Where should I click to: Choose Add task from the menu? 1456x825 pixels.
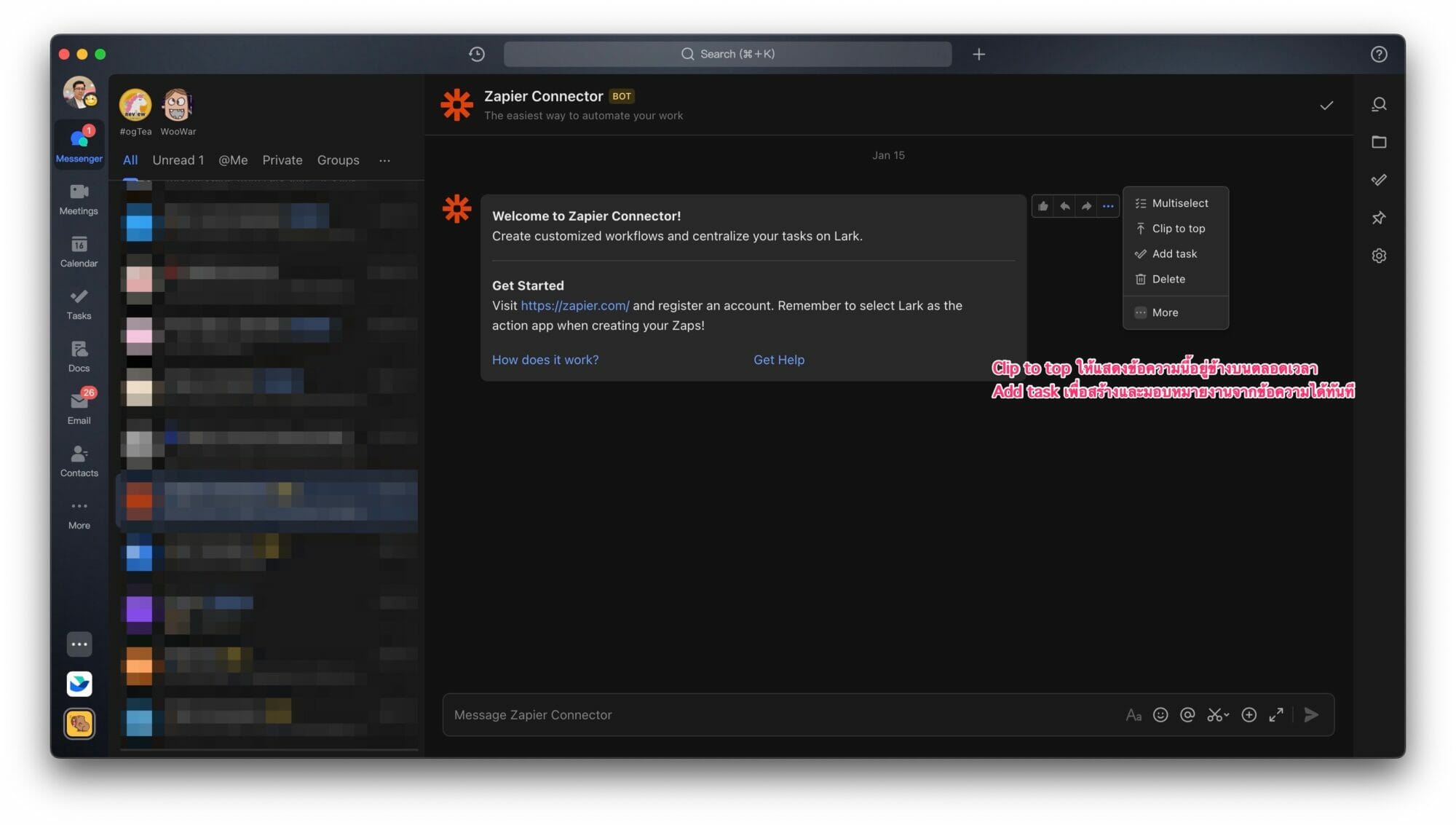1176,254
